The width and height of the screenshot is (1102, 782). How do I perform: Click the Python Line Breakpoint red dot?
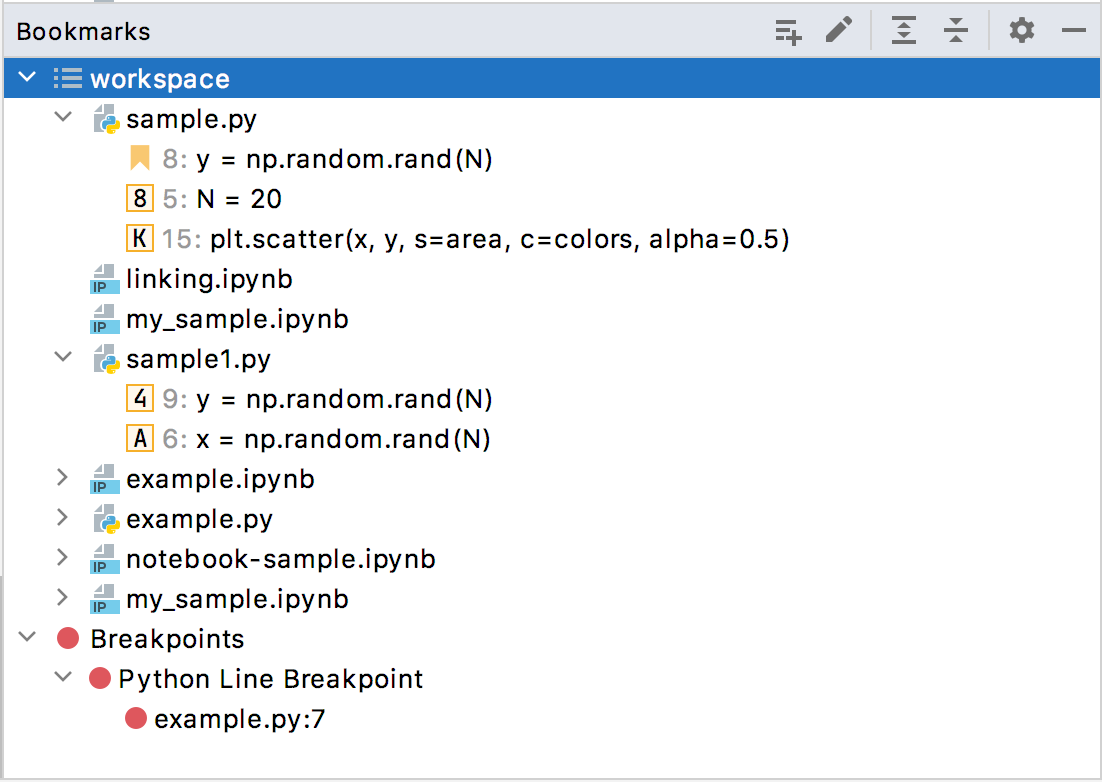pyautogui.click(x=100, y=678)
